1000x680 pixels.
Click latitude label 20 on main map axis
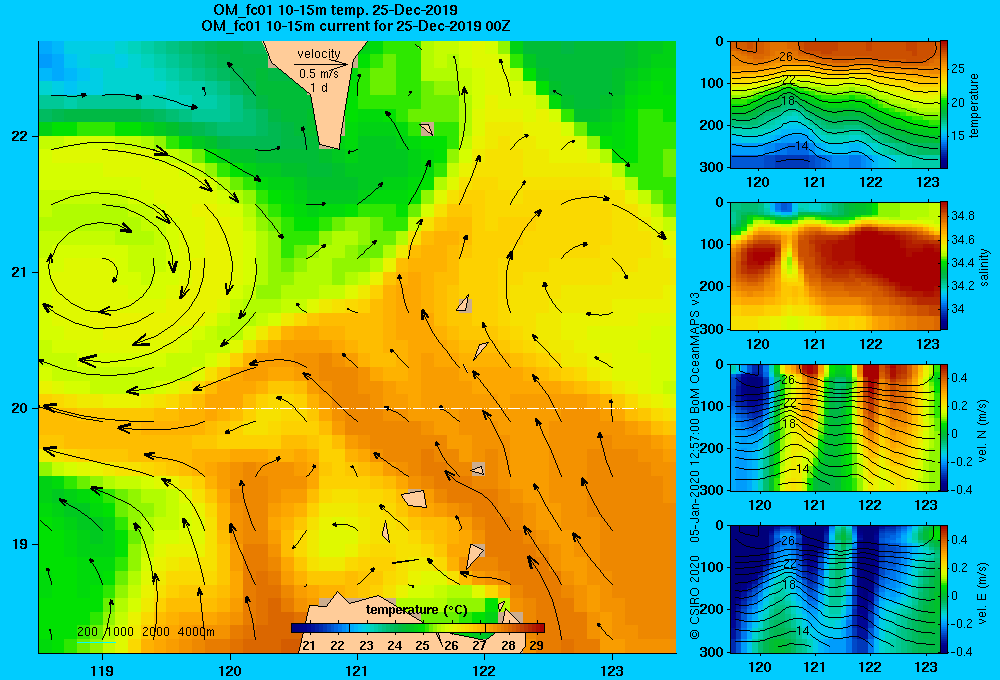19,408
